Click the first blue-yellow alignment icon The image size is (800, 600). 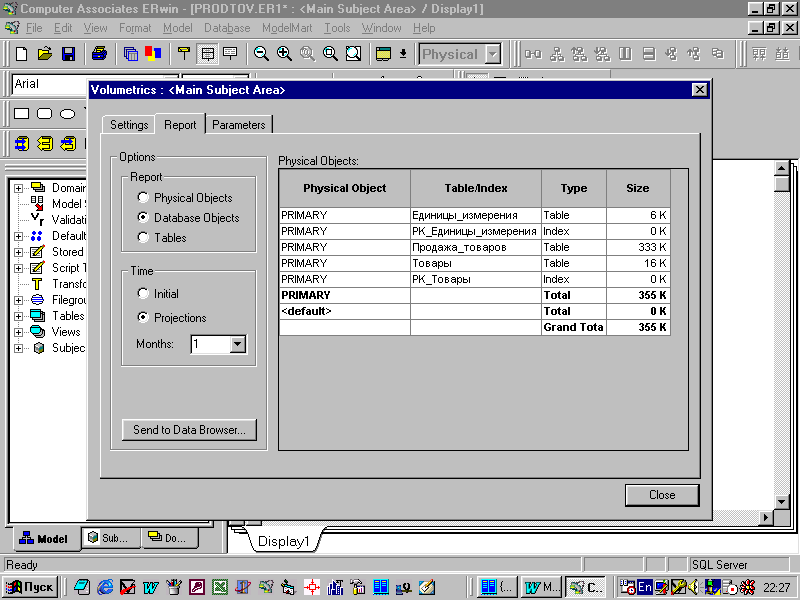(21, 144)
